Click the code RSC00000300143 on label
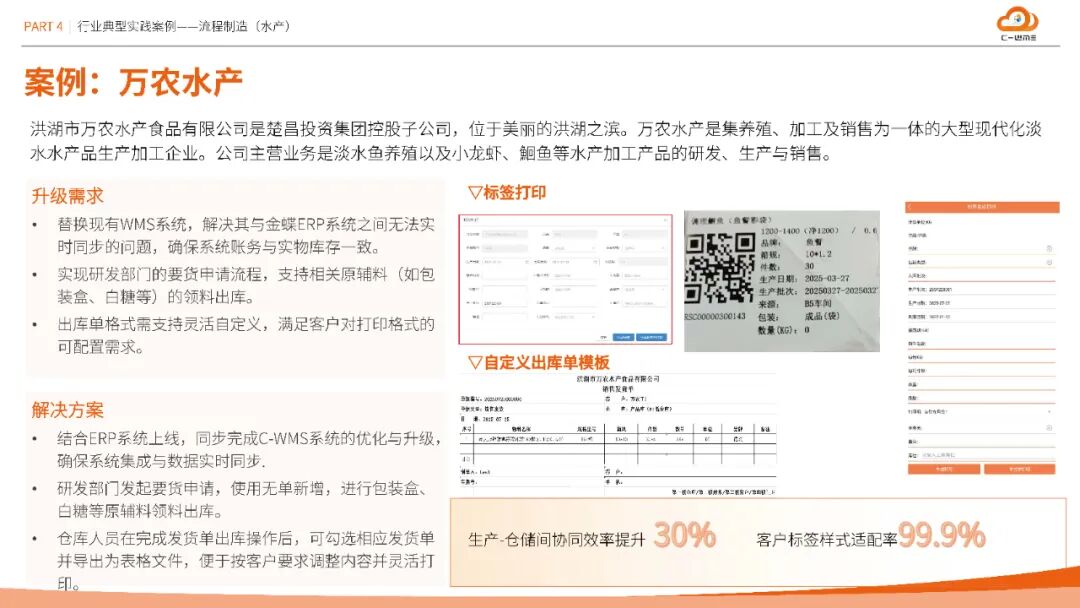1080x608 pixels. [x=716, y=316]
